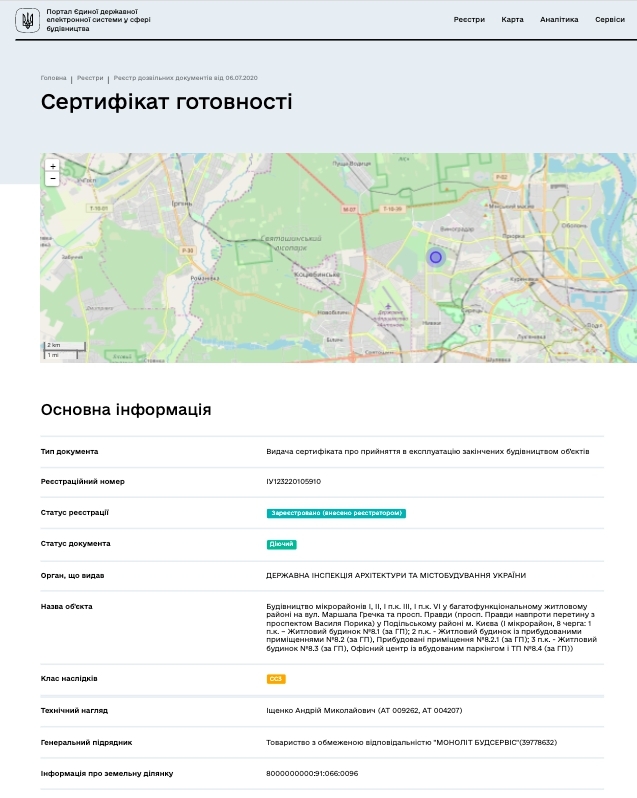Zoom in the map with plus button

tap(52, 166)
